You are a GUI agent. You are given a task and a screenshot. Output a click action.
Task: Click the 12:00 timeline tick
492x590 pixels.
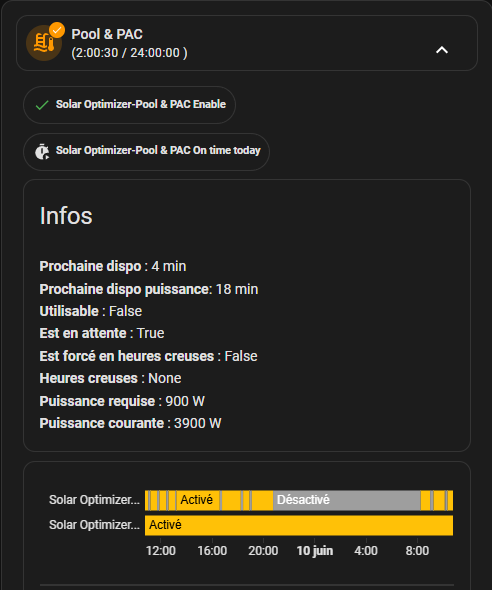161,551
